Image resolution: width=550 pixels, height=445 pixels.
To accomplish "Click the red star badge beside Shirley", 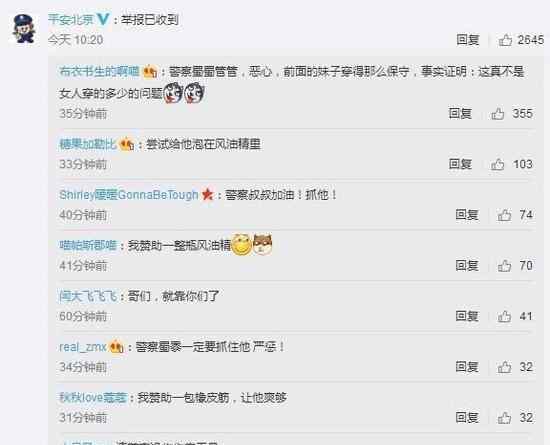I will click(208, 194).
